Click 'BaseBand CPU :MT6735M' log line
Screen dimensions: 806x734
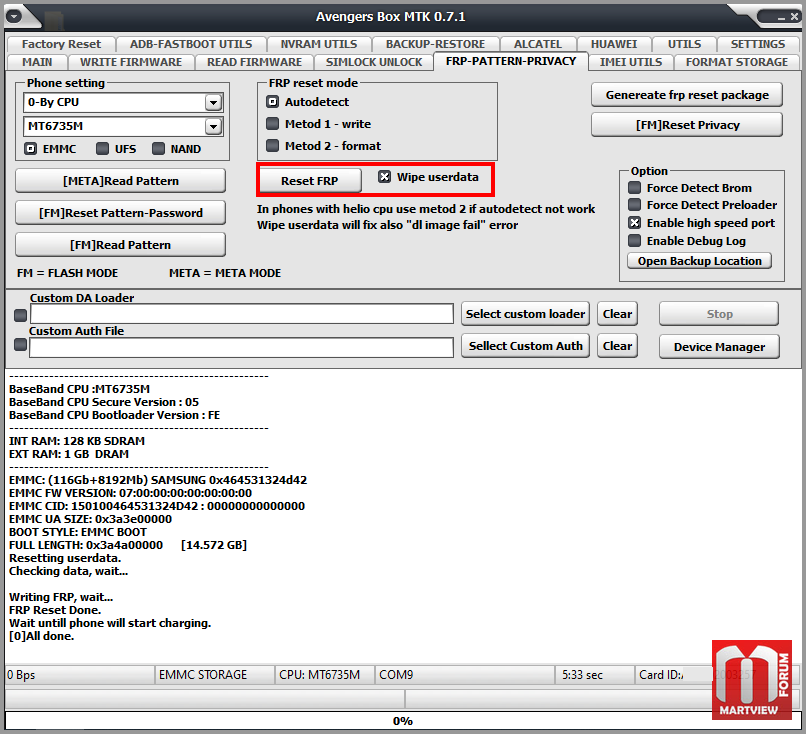tap(79, 389)
